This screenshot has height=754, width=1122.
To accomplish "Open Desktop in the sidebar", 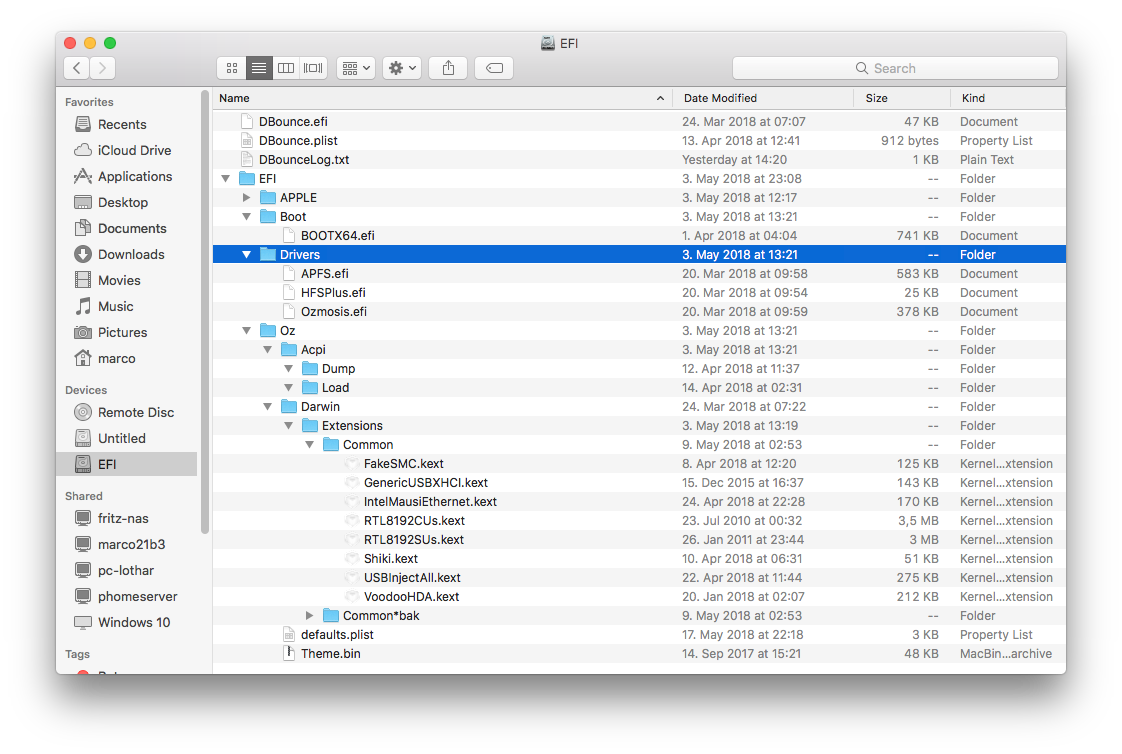I will (x=111, y=202).
